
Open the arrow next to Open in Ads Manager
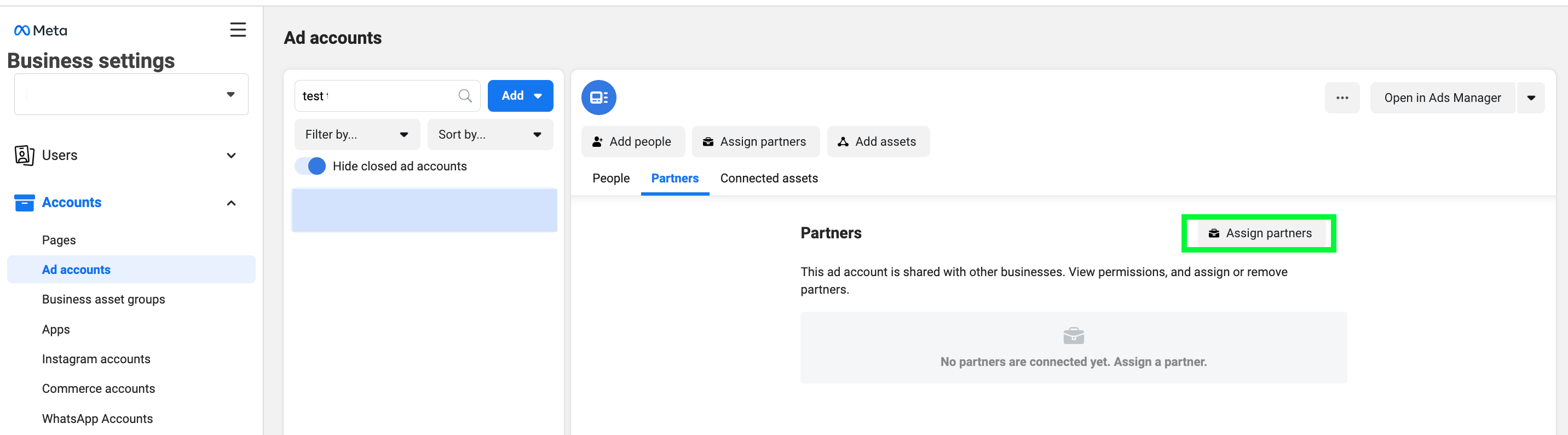point(1530,98)
